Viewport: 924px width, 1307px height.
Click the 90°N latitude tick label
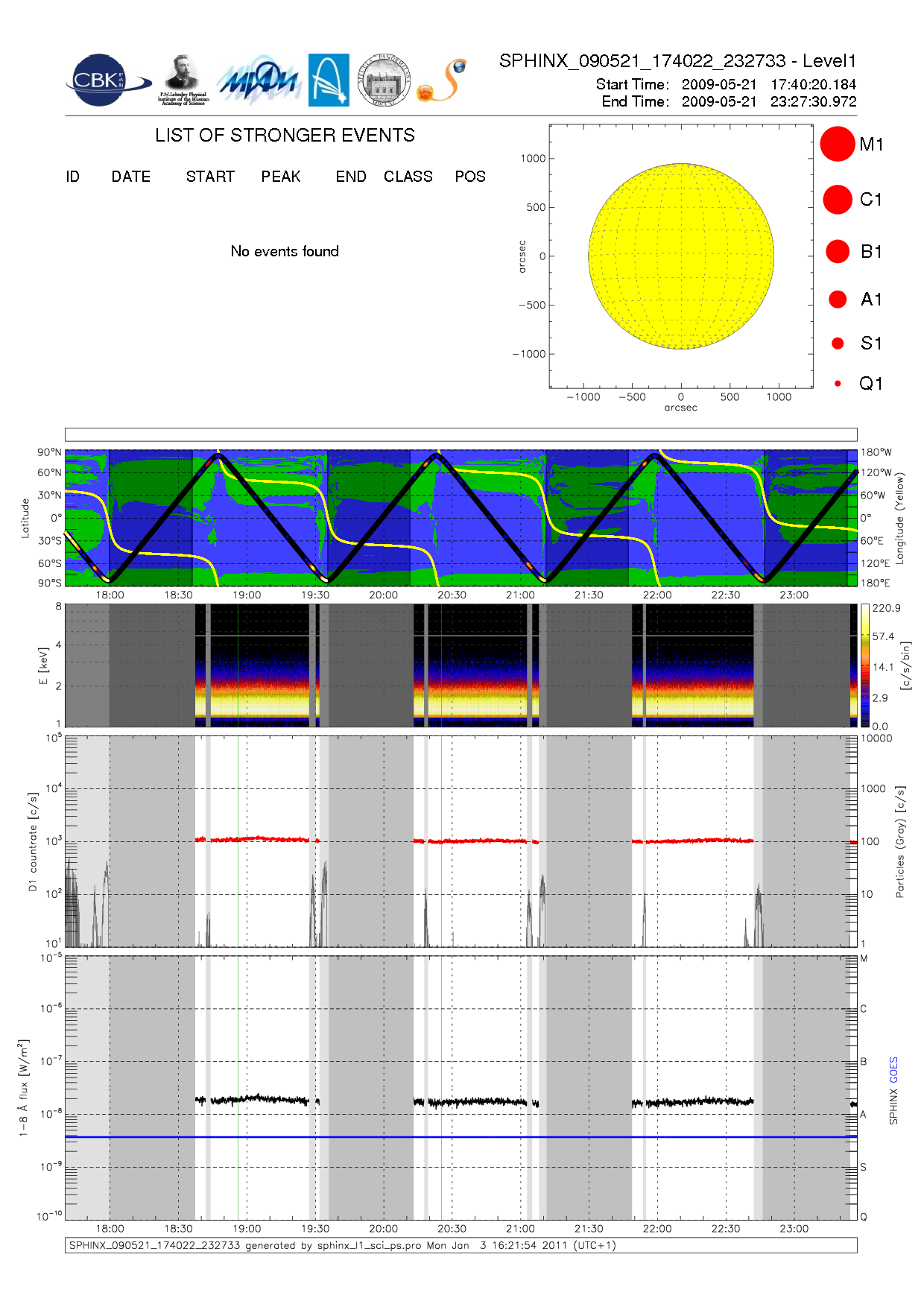49,452
